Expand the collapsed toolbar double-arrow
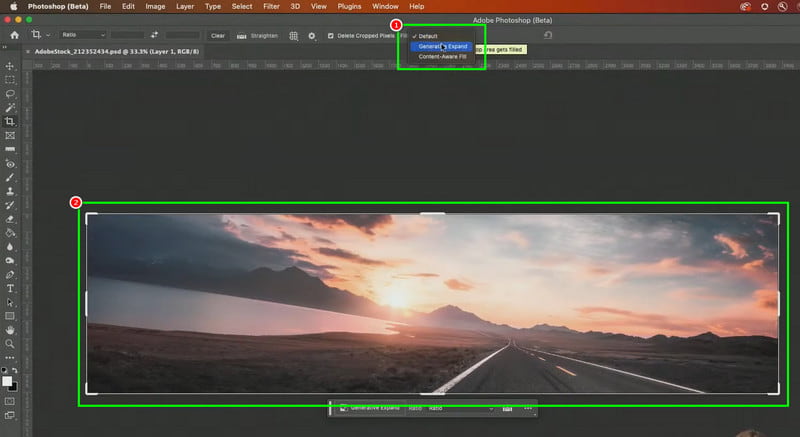Screen dimensions: 800x437 (x=5, y=47)
